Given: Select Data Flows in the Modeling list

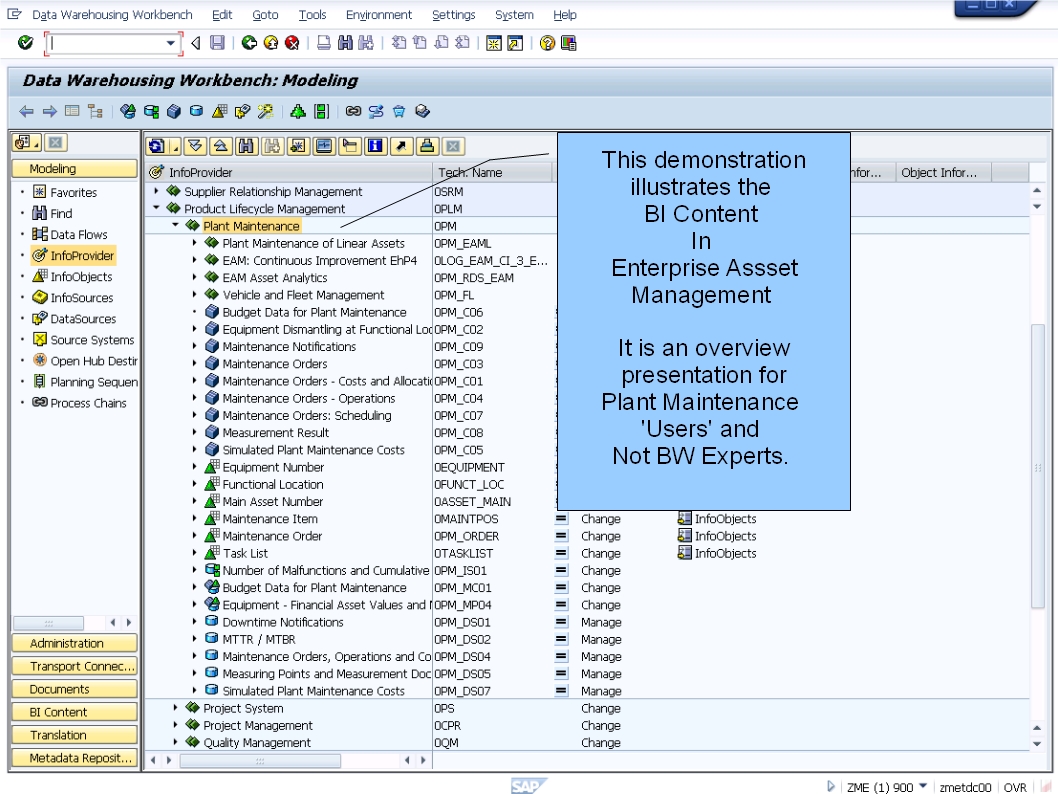Looking at the screenshot, I should 79,234.
